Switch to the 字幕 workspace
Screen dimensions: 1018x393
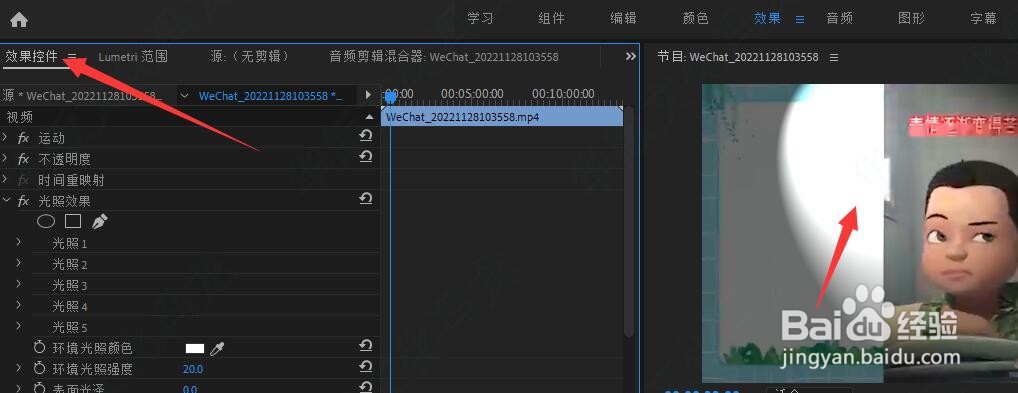click(x=984, y=18)
